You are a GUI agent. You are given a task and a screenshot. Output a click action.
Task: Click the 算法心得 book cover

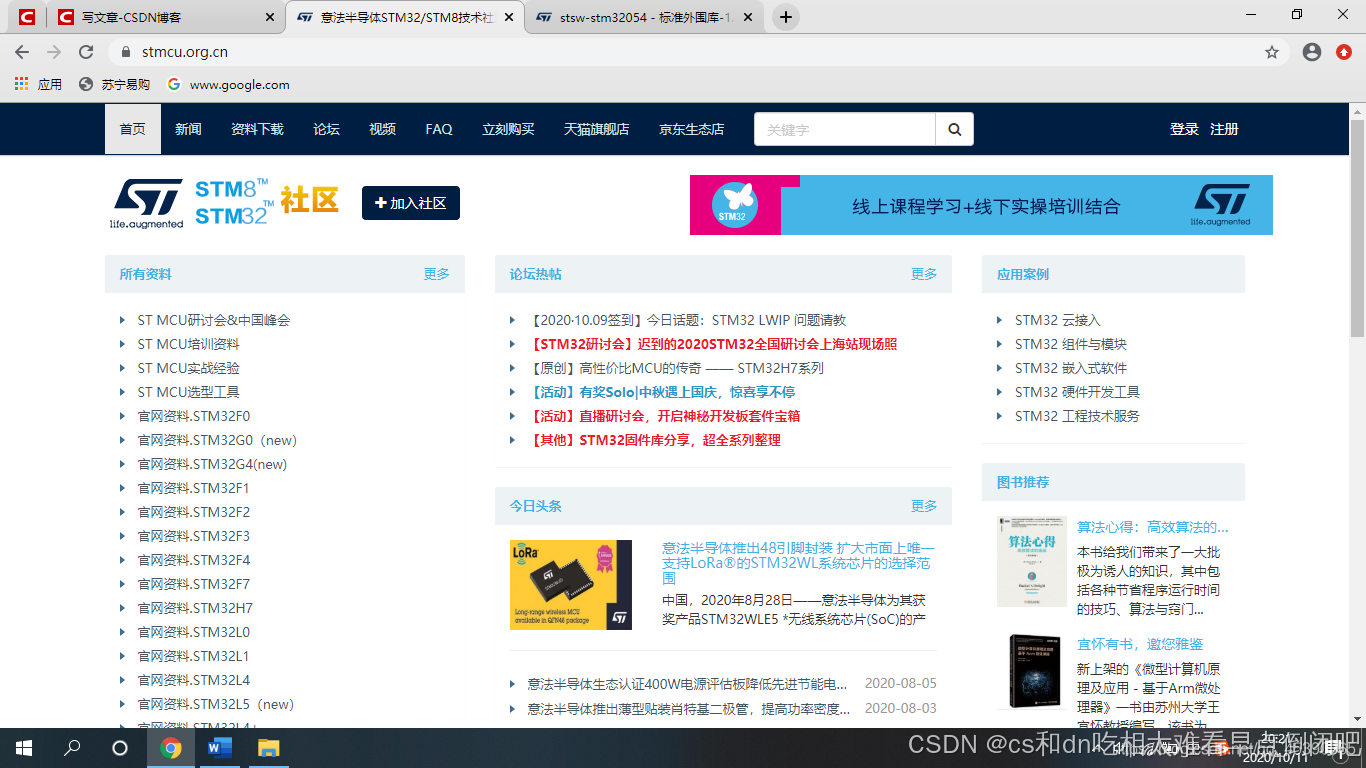(x=1032, y=562)
